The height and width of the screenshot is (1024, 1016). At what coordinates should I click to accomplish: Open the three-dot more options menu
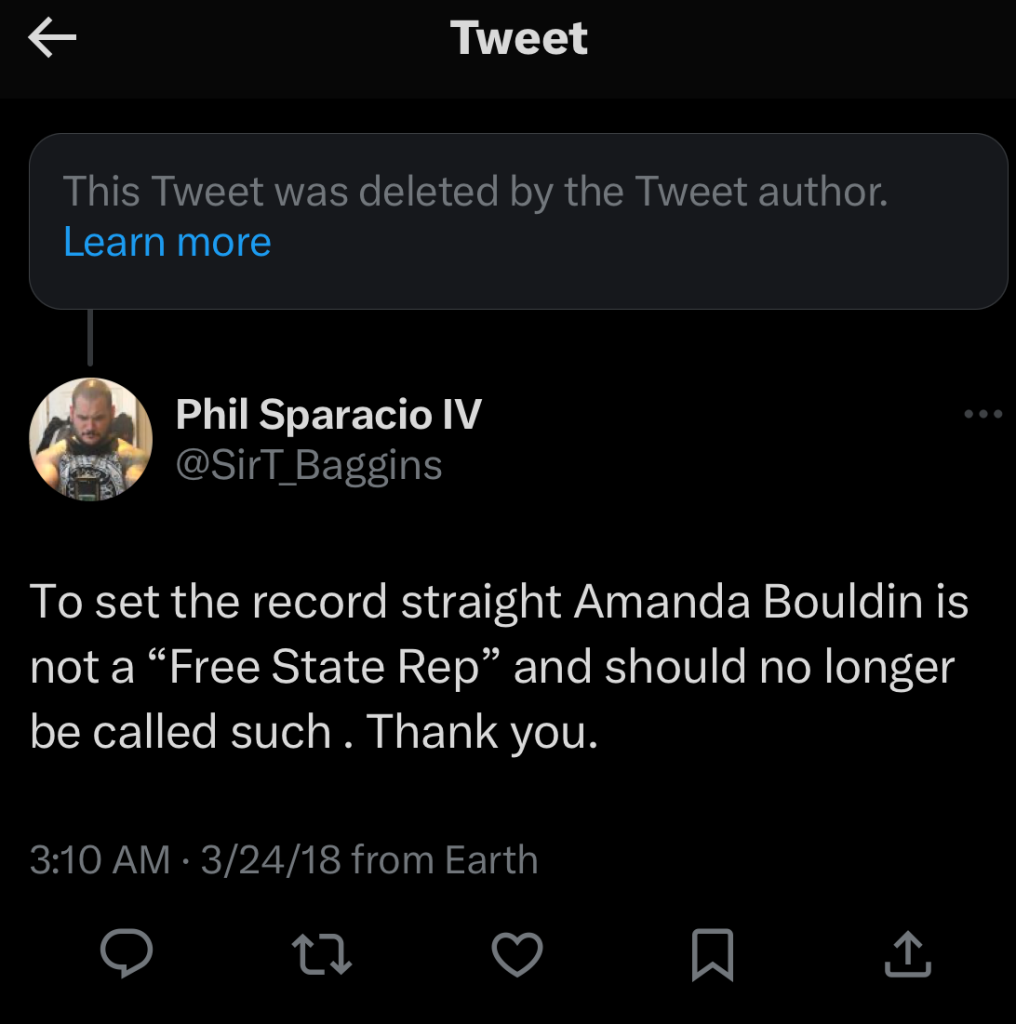click(982, 414)
